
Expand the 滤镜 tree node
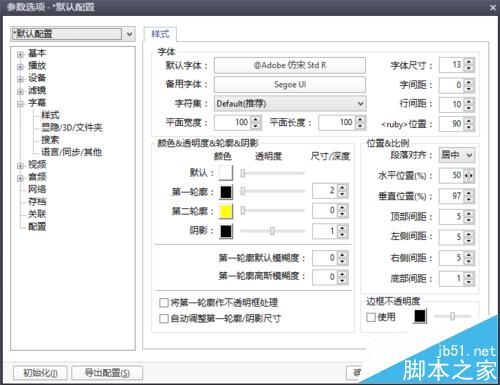point(20,91)
